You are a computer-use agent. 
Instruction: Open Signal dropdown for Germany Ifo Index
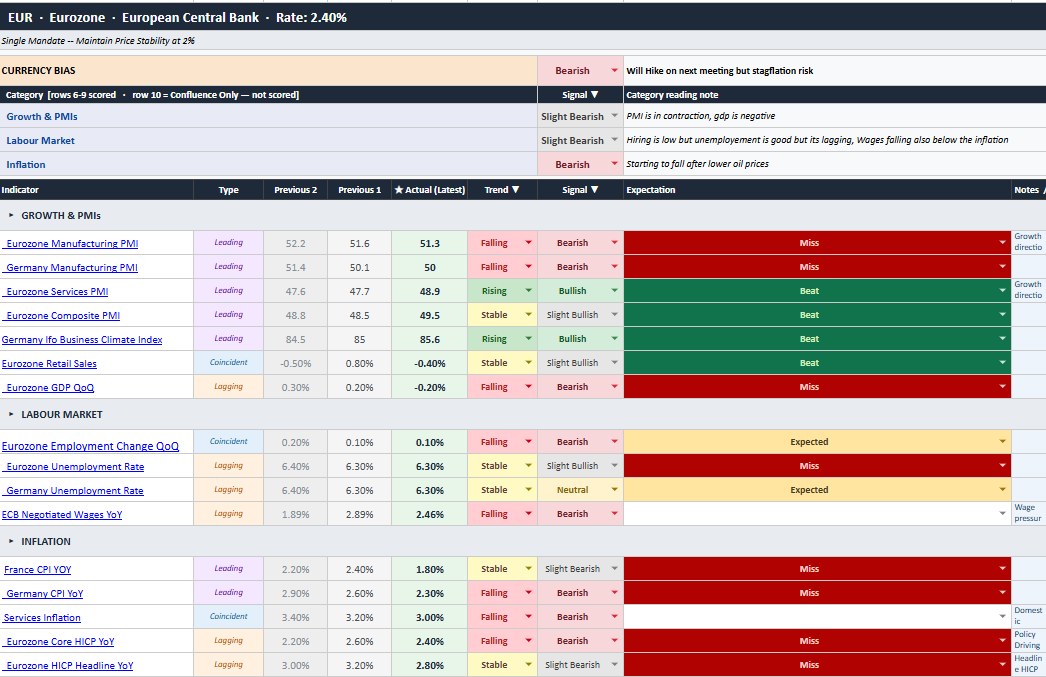point(614,339)
